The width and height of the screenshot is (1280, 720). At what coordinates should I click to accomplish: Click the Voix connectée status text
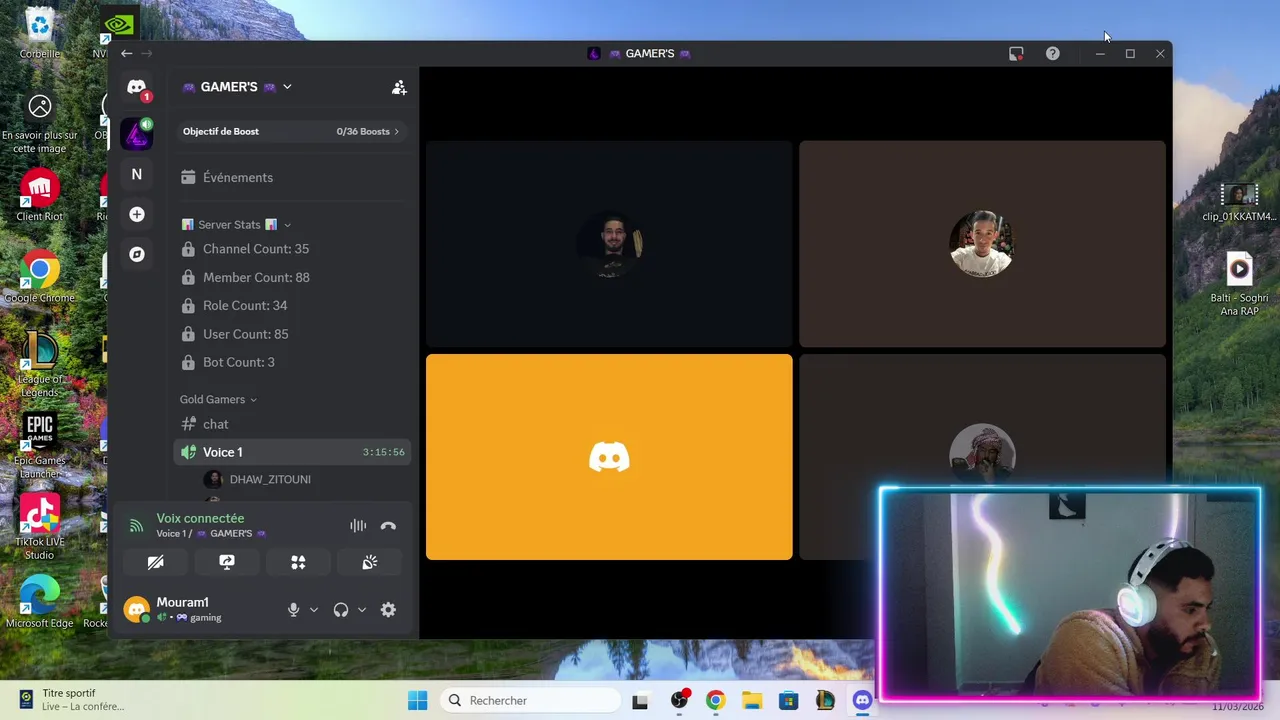pyautogui.click(x=200, y=518)
